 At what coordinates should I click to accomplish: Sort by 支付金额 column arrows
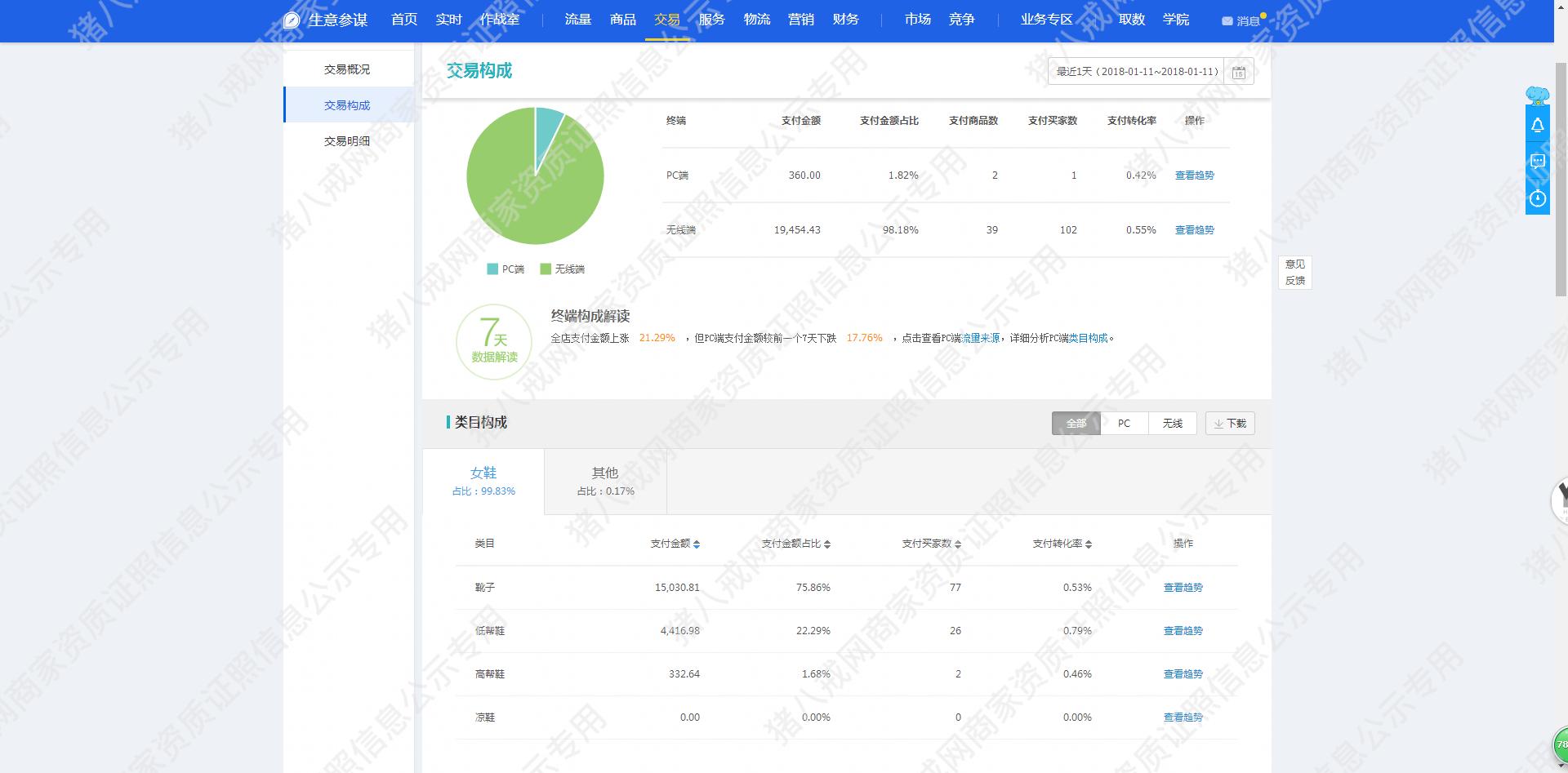pyautogui.click(x=697, y=544)
